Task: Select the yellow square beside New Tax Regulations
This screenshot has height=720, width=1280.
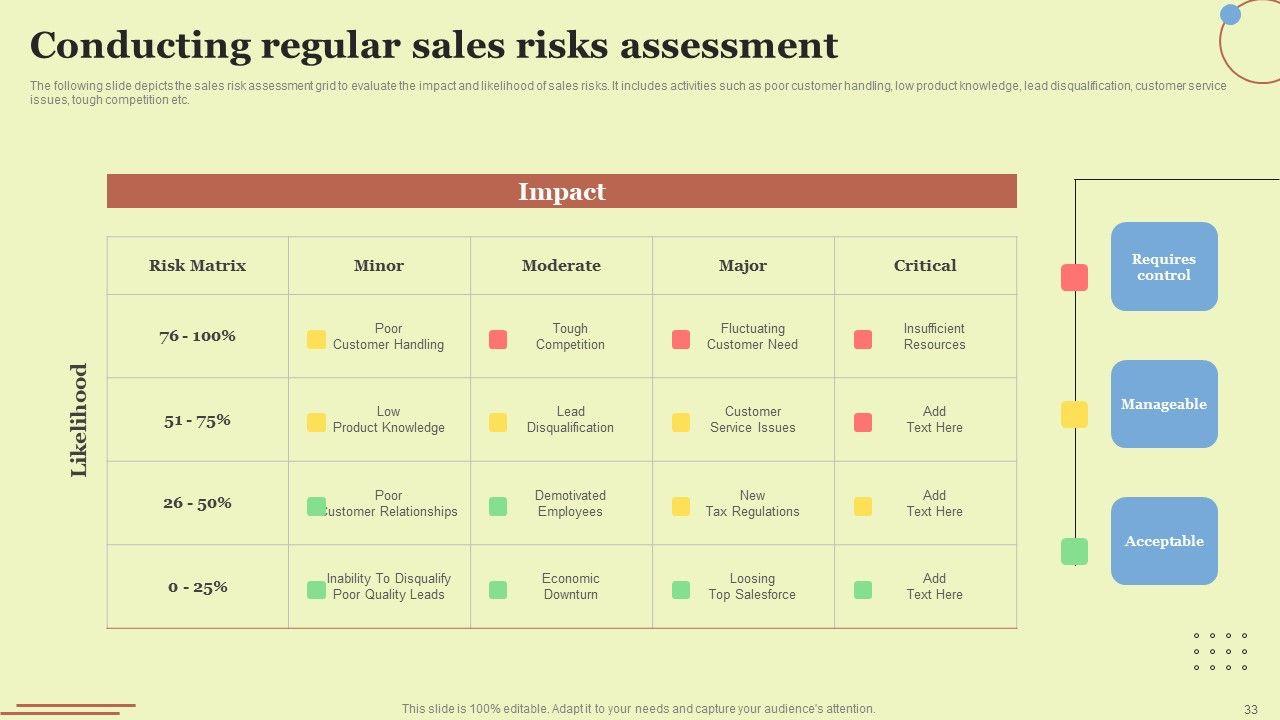Action: (x=681, y=506)
